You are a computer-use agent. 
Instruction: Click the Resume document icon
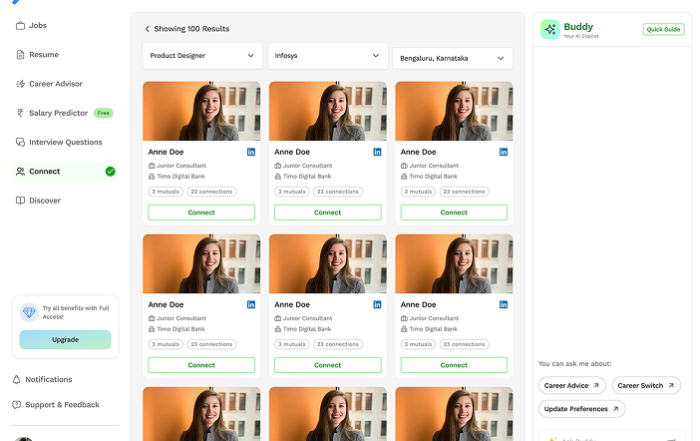(x=20, y=54)
